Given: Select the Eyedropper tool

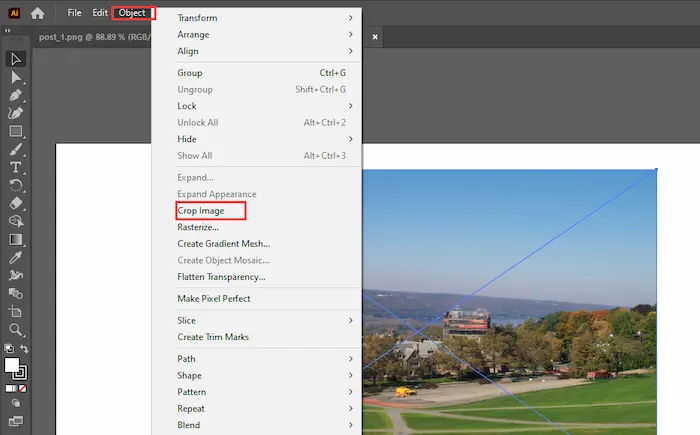Looking at the screenshot, I should (x=16, y=258).
